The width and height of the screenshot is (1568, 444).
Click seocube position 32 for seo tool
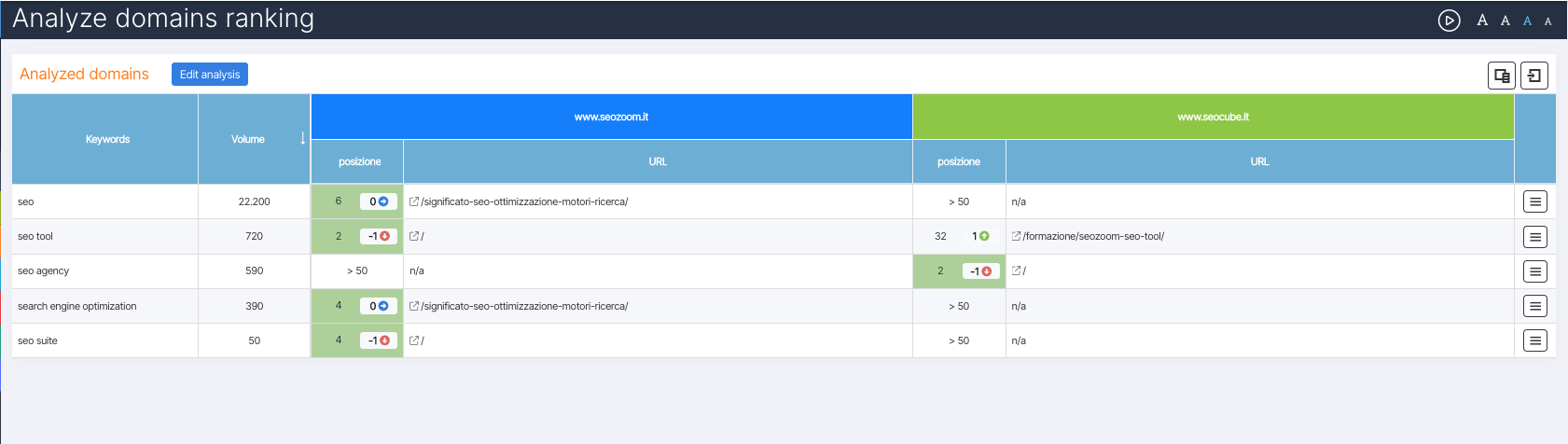coord(940,236)
